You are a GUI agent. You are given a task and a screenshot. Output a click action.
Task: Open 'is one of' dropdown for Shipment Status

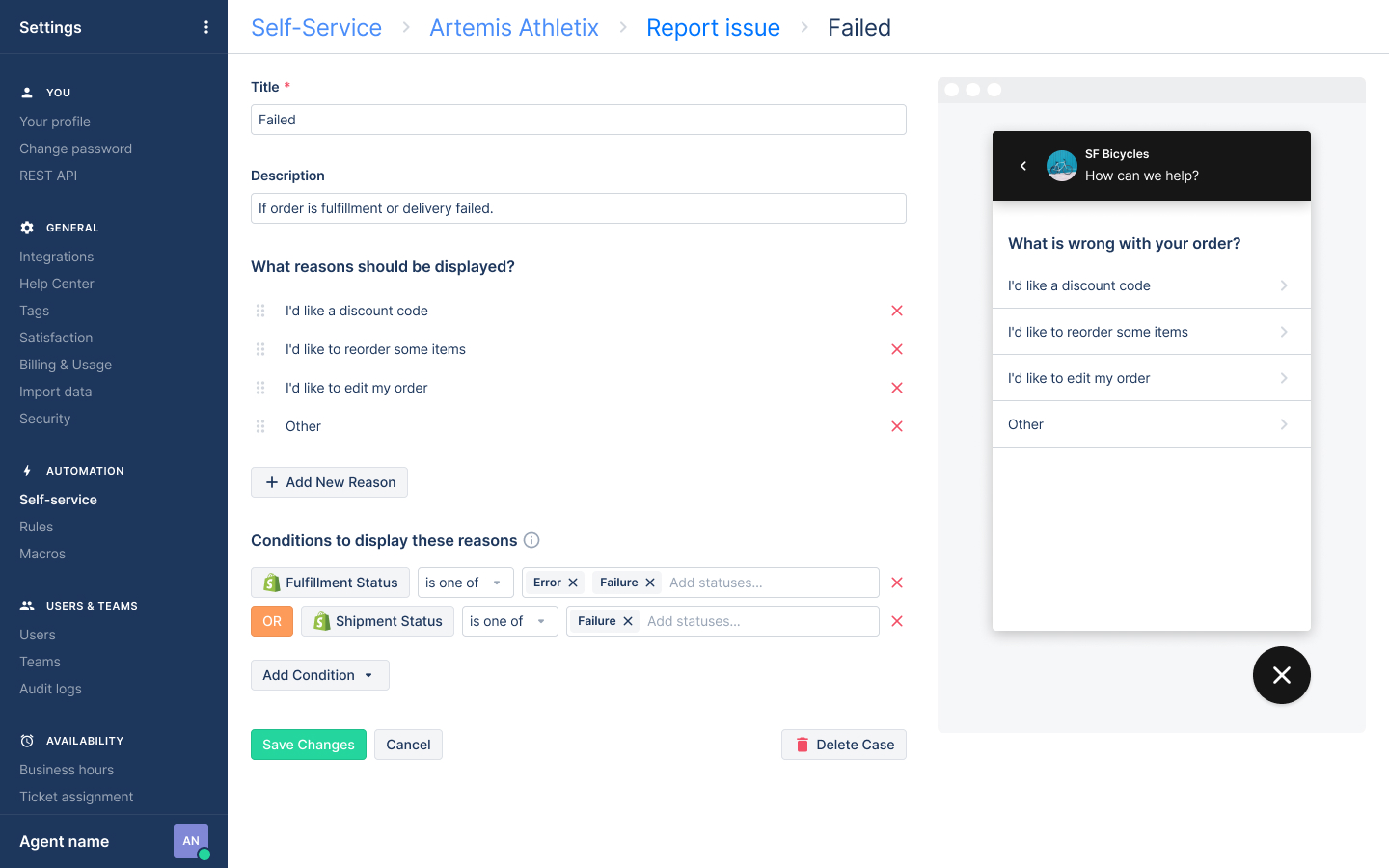[510, 621]
